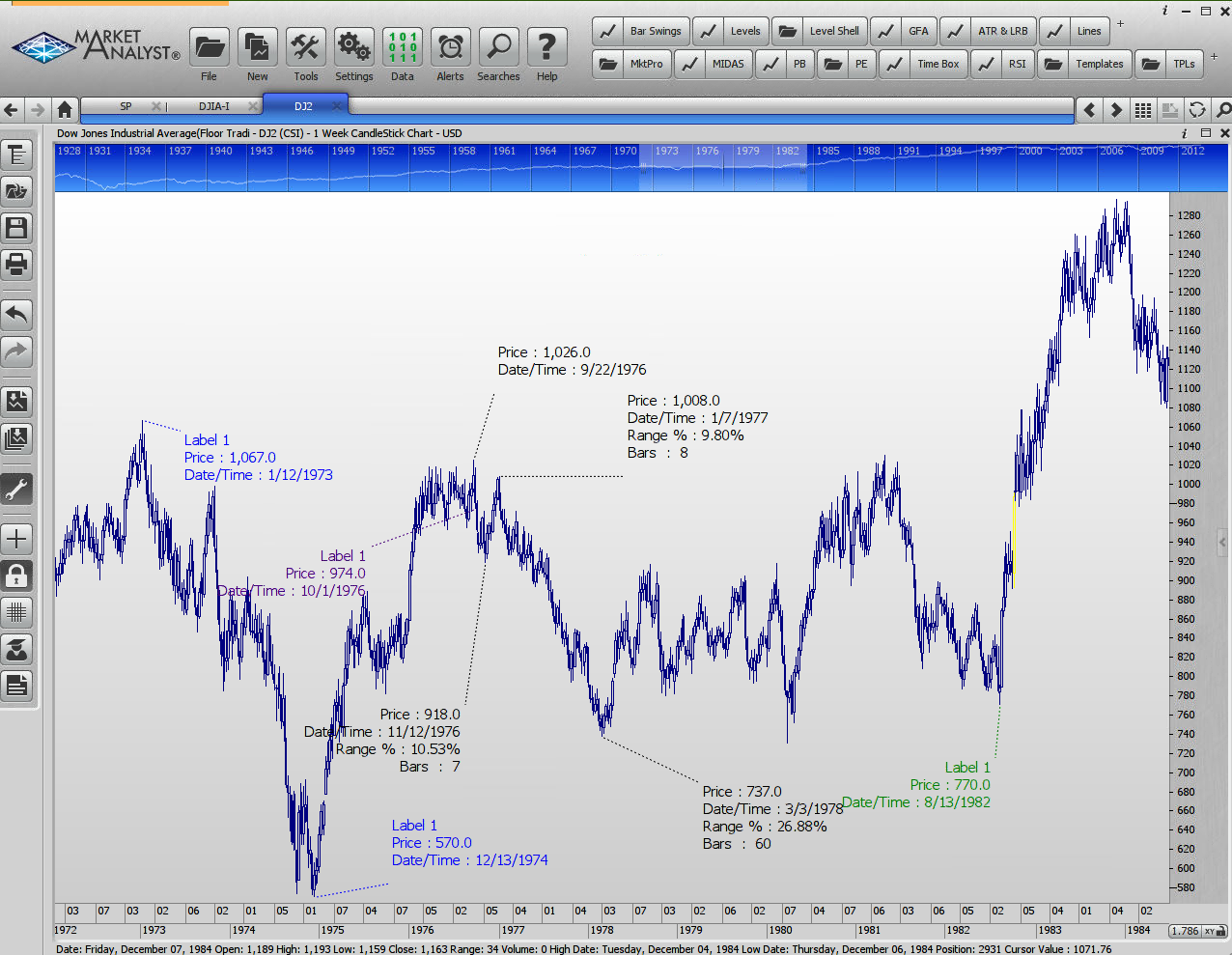1232x955 pixels.
Task: Select the DJ2 tab
Action: pos(303,106)
